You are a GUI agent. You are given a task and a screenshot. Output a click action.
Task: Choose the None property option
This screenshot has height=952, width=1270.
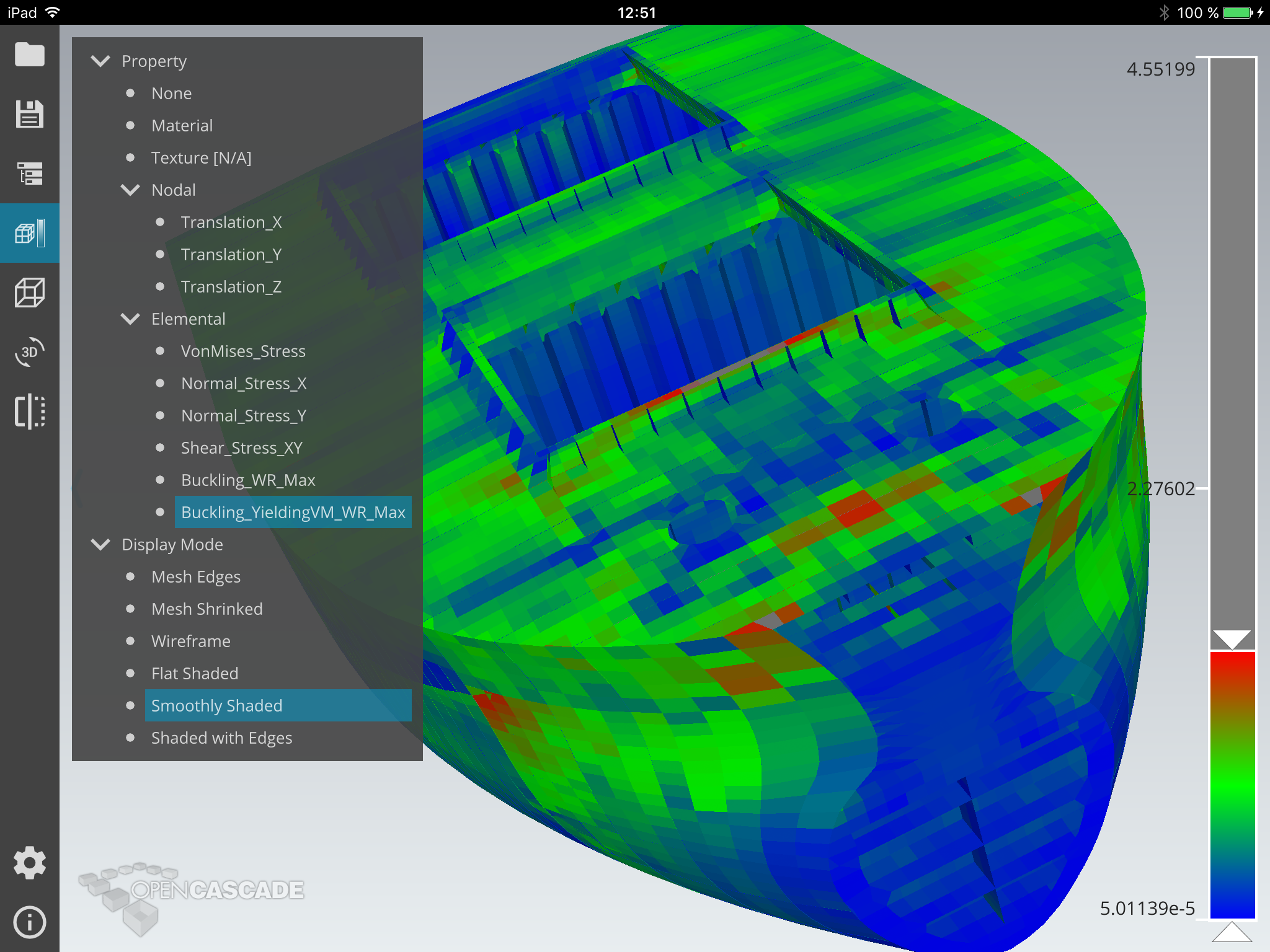171,94
